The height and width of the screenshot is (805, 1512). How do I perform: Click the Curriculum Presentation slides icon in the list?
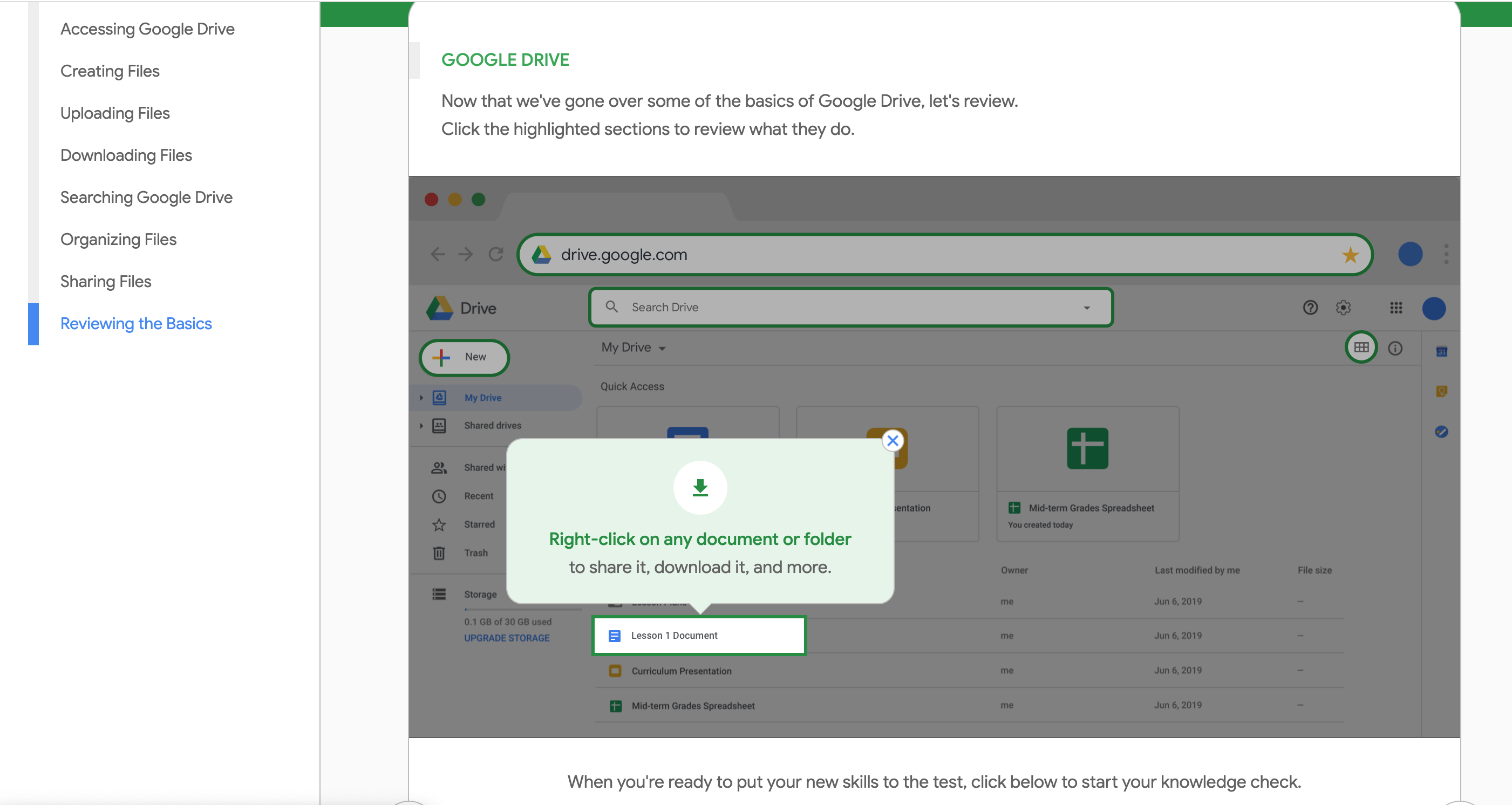(x=615, y=671)
